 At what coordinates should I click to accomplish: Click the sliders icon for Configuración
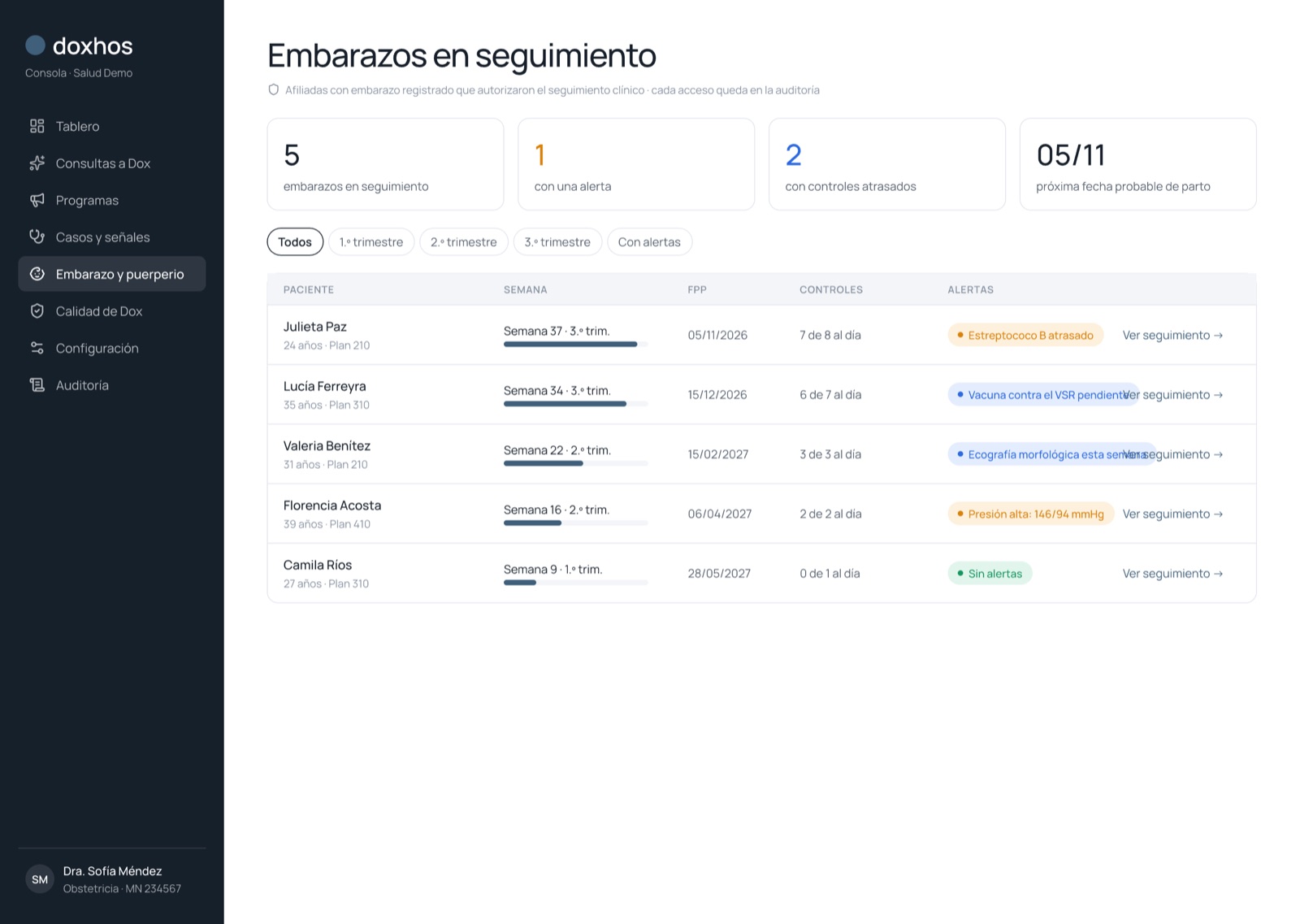point(37,348)
